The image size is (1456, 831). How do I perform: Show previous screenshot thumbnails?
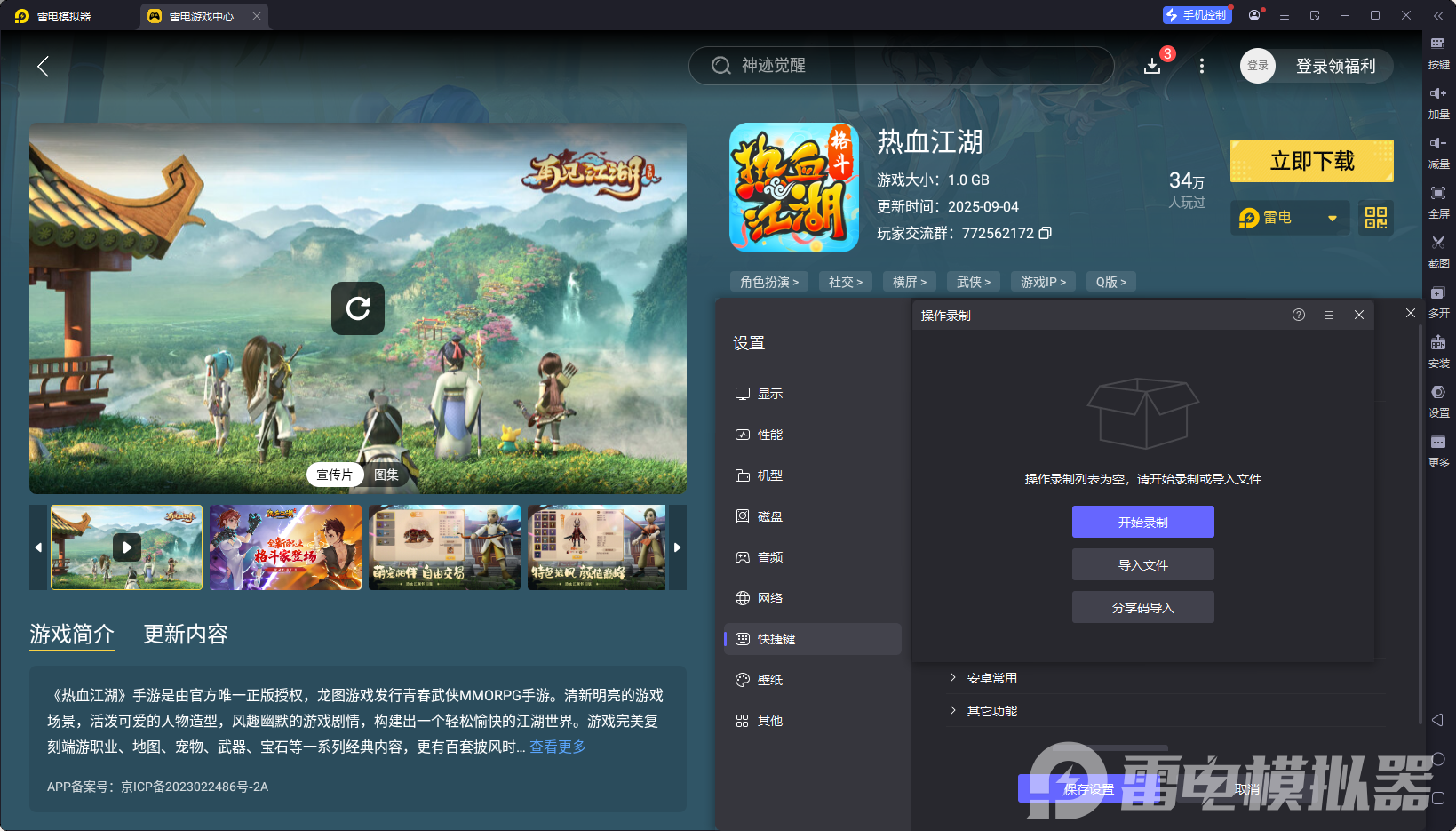(x=38, y=547)
